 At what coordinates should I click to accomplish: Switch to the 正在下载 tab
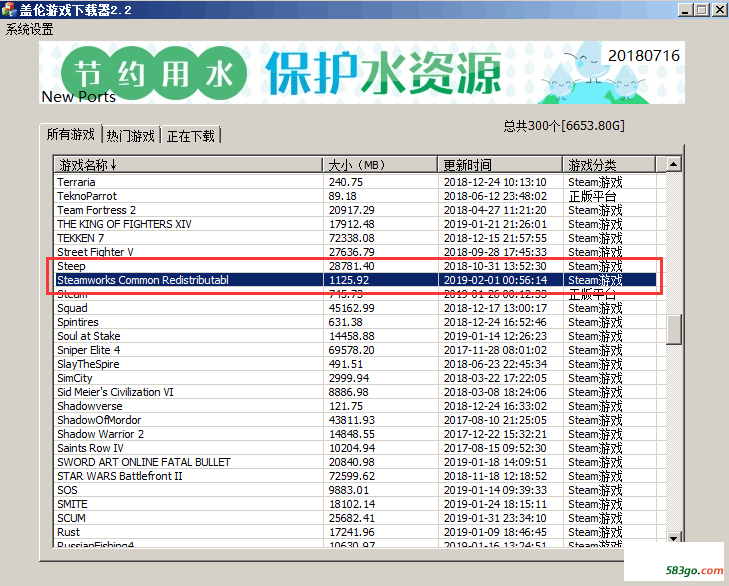[191, 136]
